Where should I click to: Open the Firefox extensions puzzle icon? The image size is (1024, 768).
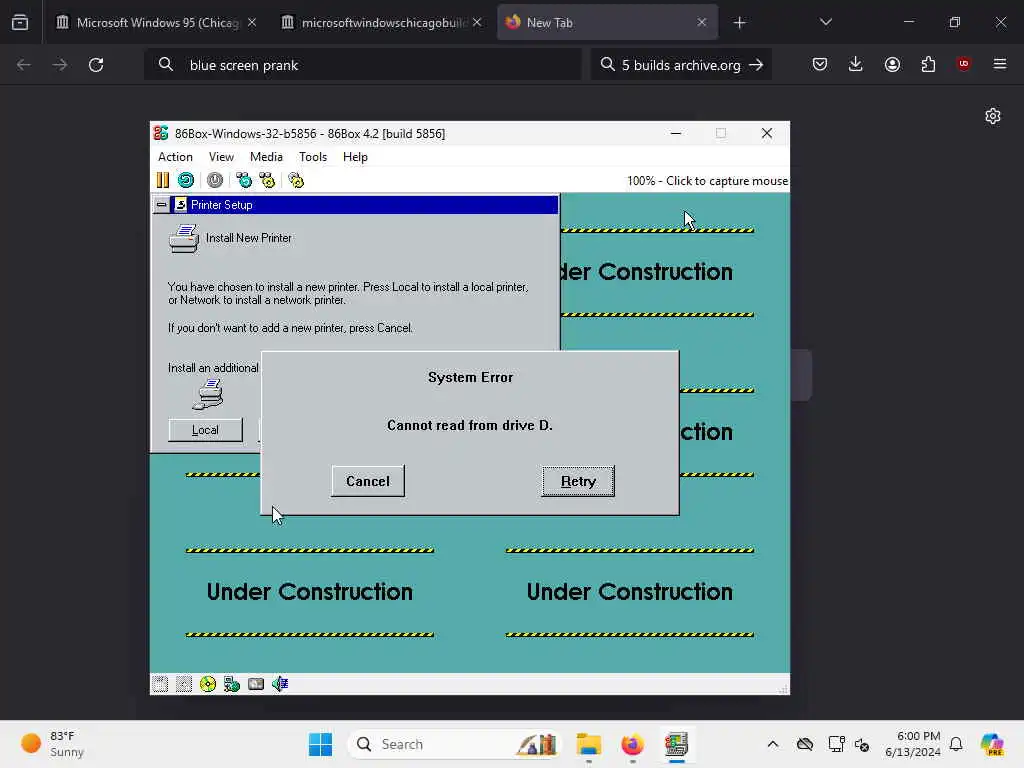coord(928,64)
